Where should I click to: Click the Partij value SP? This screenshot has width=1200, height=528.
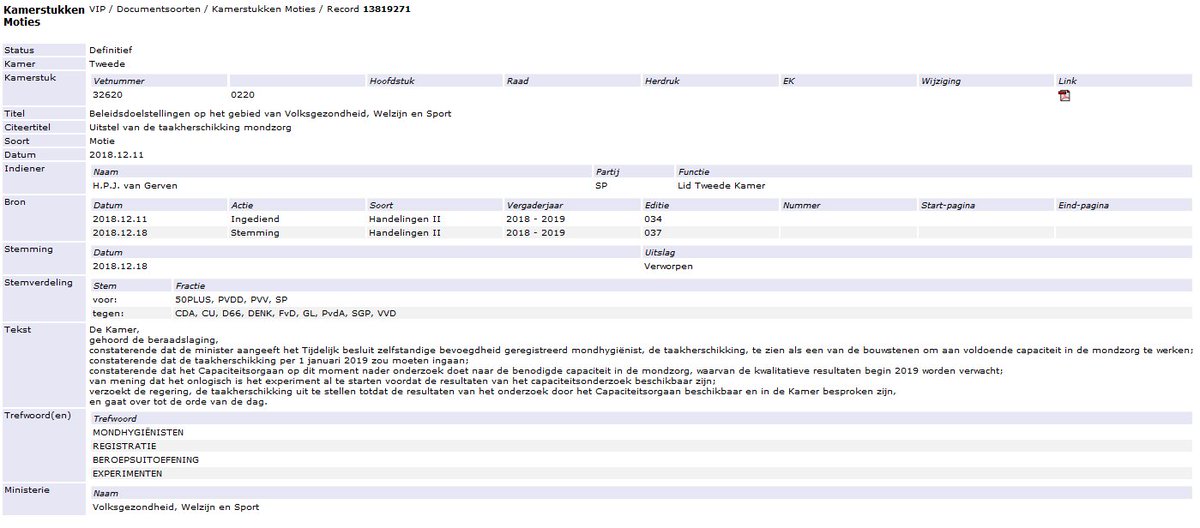tap(602, 186)
